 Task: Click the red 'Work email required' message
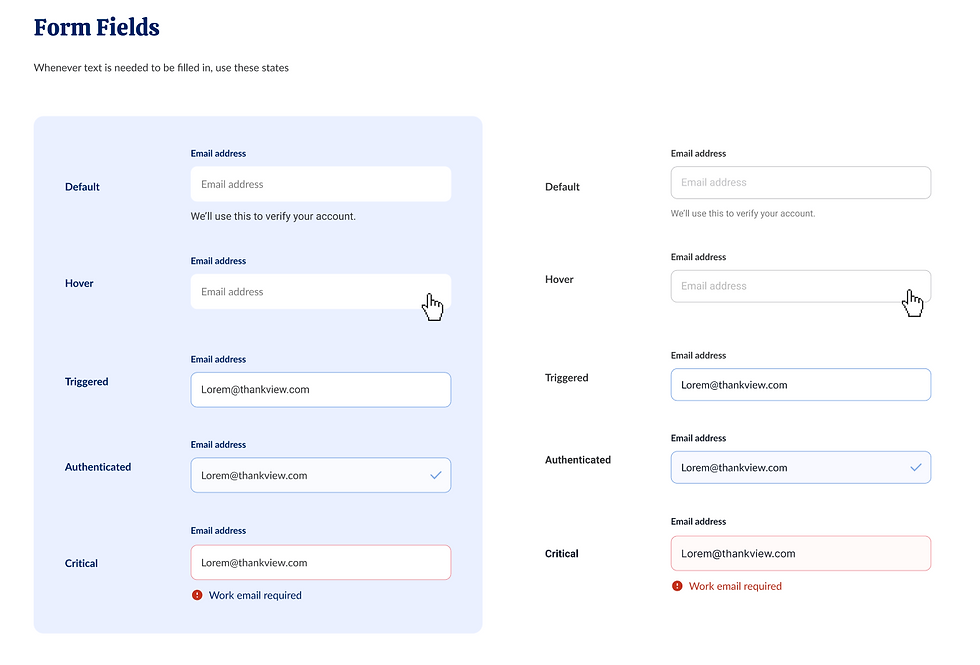coord(735,586)
